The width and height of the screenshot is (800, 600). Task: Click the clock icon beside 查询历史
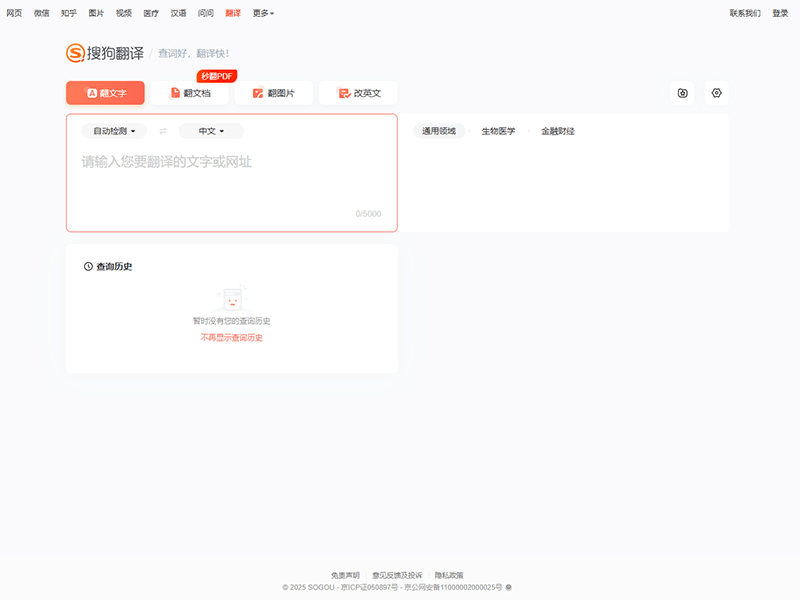88,267
